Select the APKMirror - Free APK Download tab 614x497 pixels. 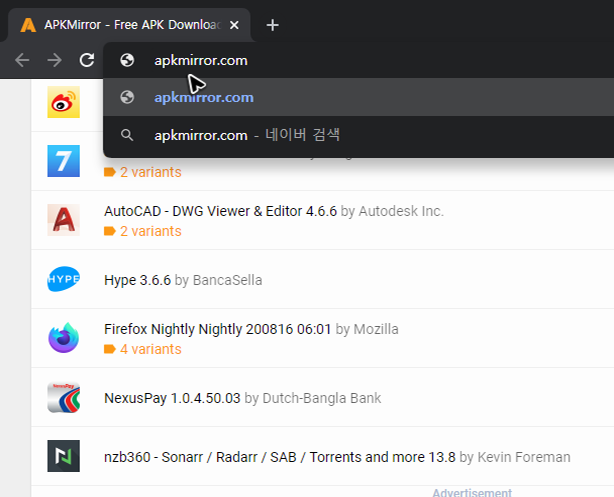(129, 25)
